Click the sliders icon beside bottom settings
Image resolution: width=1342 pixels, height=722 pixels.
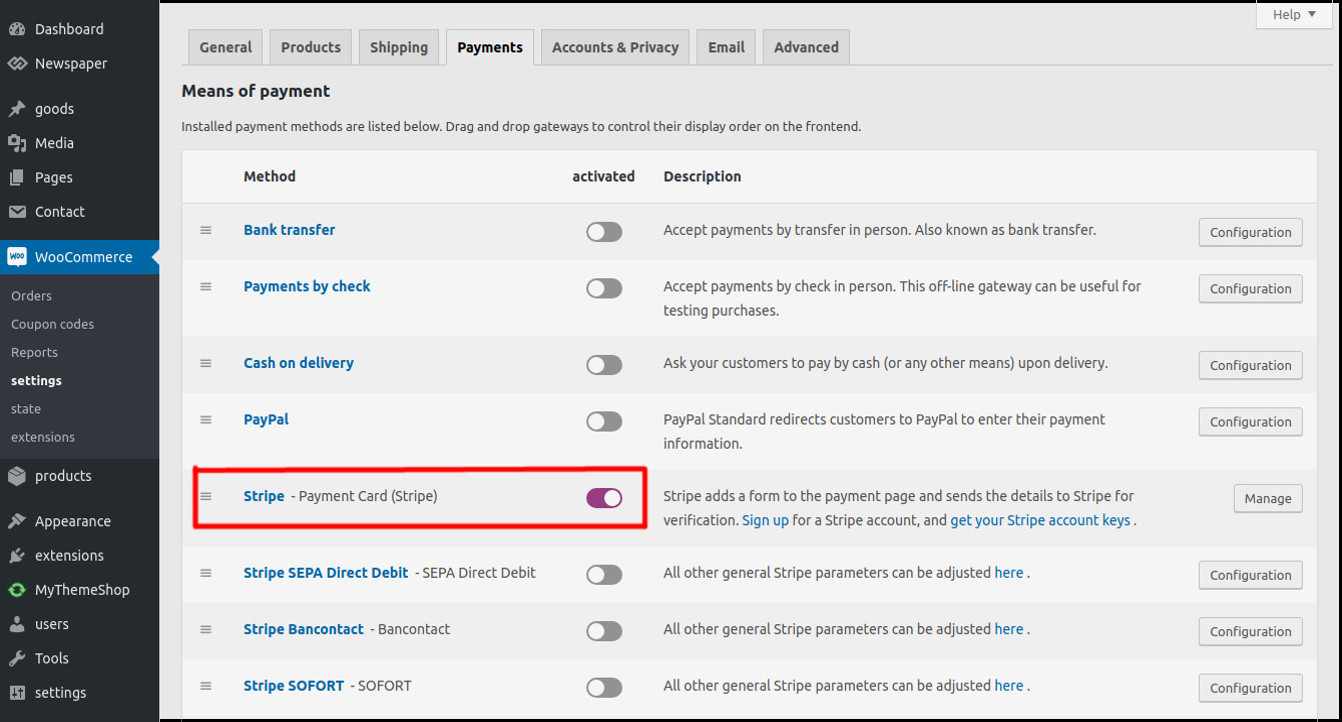pos(17,692)
